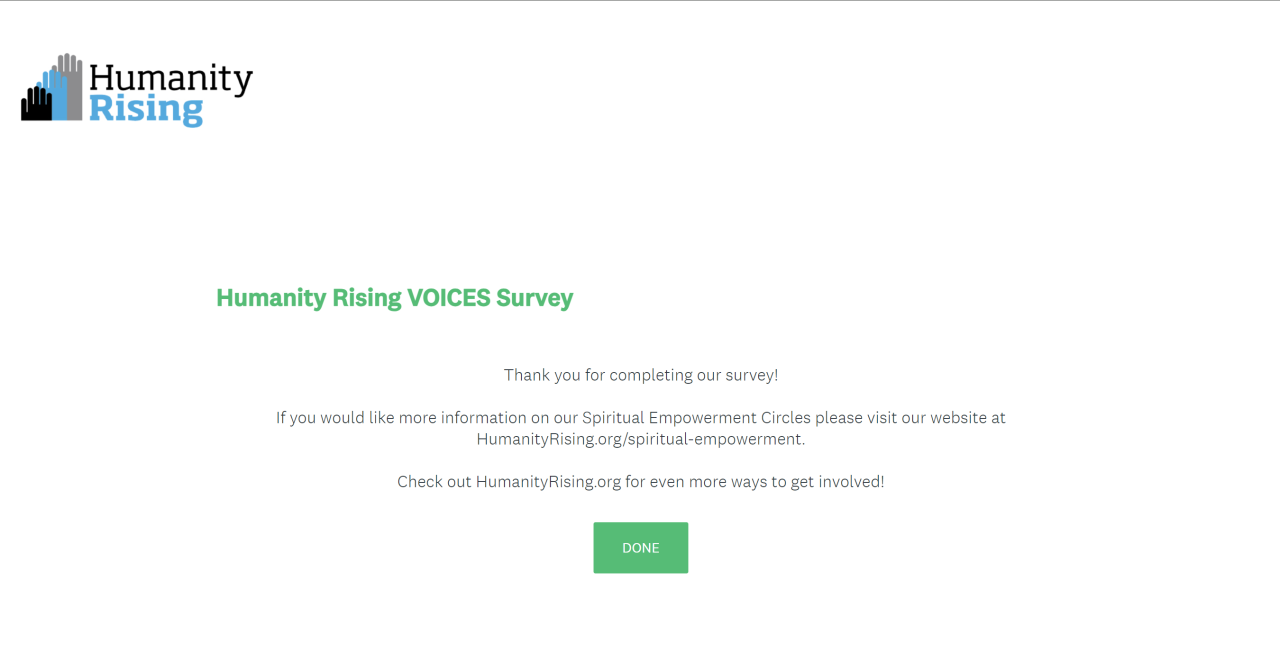Click the blue "Rising" logo wordmark
The width and height of the screenshot is (1280, 663).
pyautogui.click(x=146, y=109)
